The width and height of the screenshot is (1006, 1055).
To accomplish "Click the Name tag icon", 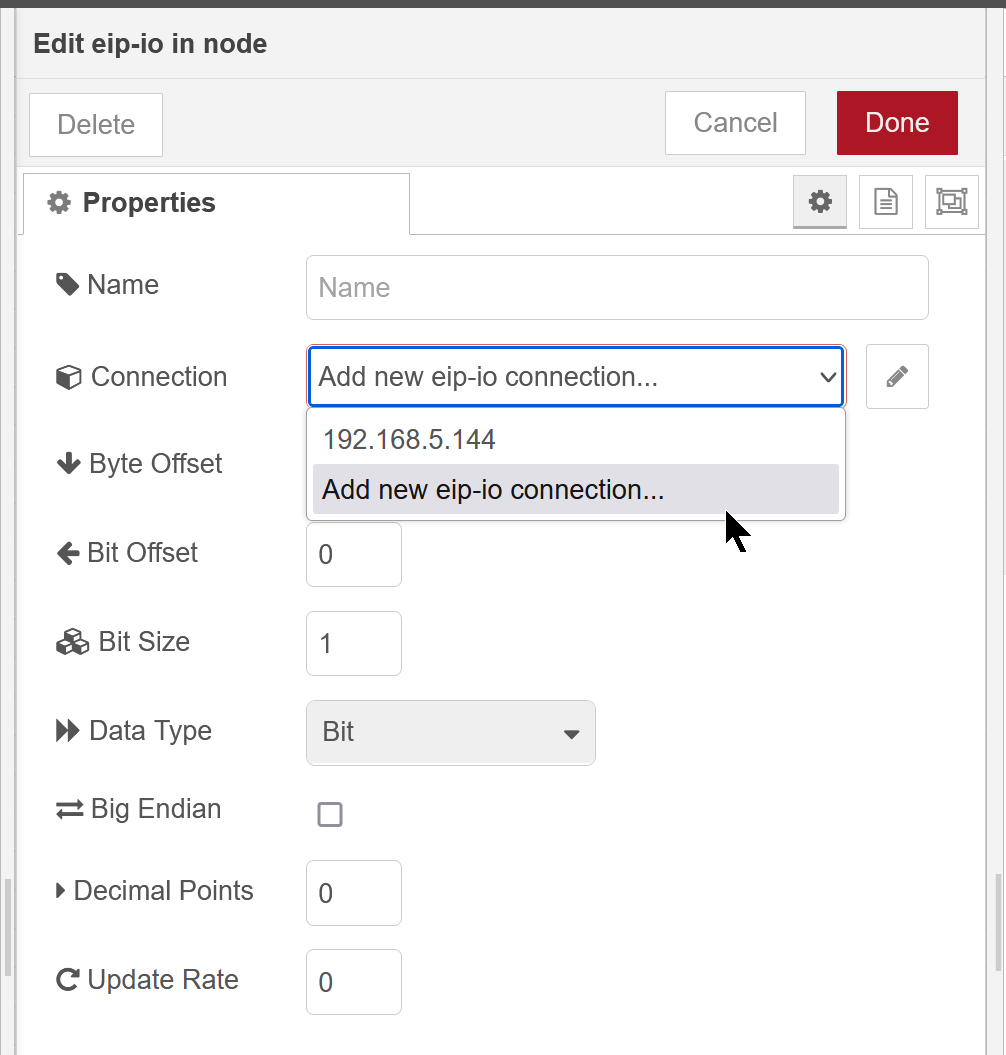I will coord(67,285).
